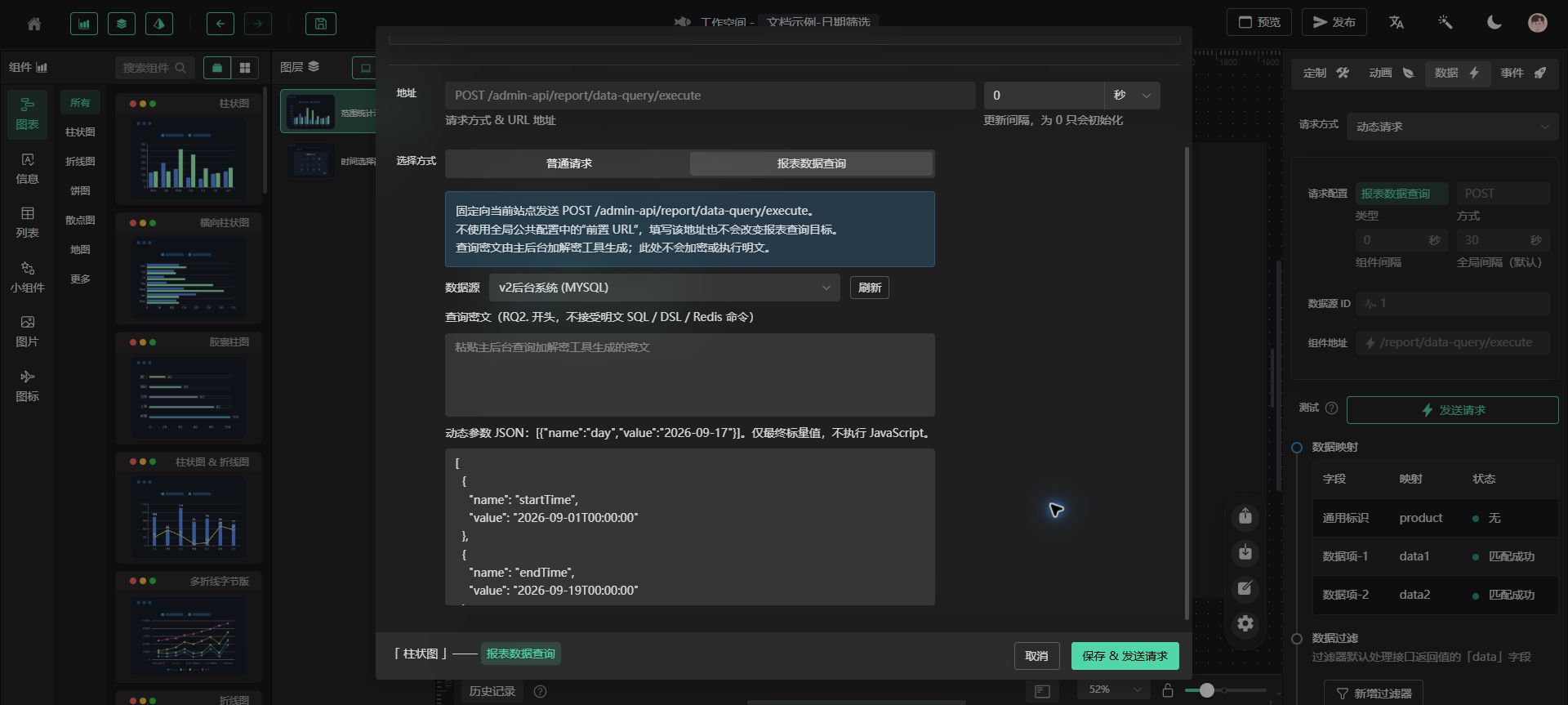Toggle the layers panel toolbar icon
Image resolution: width=1568 pixels, height=705 pixels.
click(122, 24)
